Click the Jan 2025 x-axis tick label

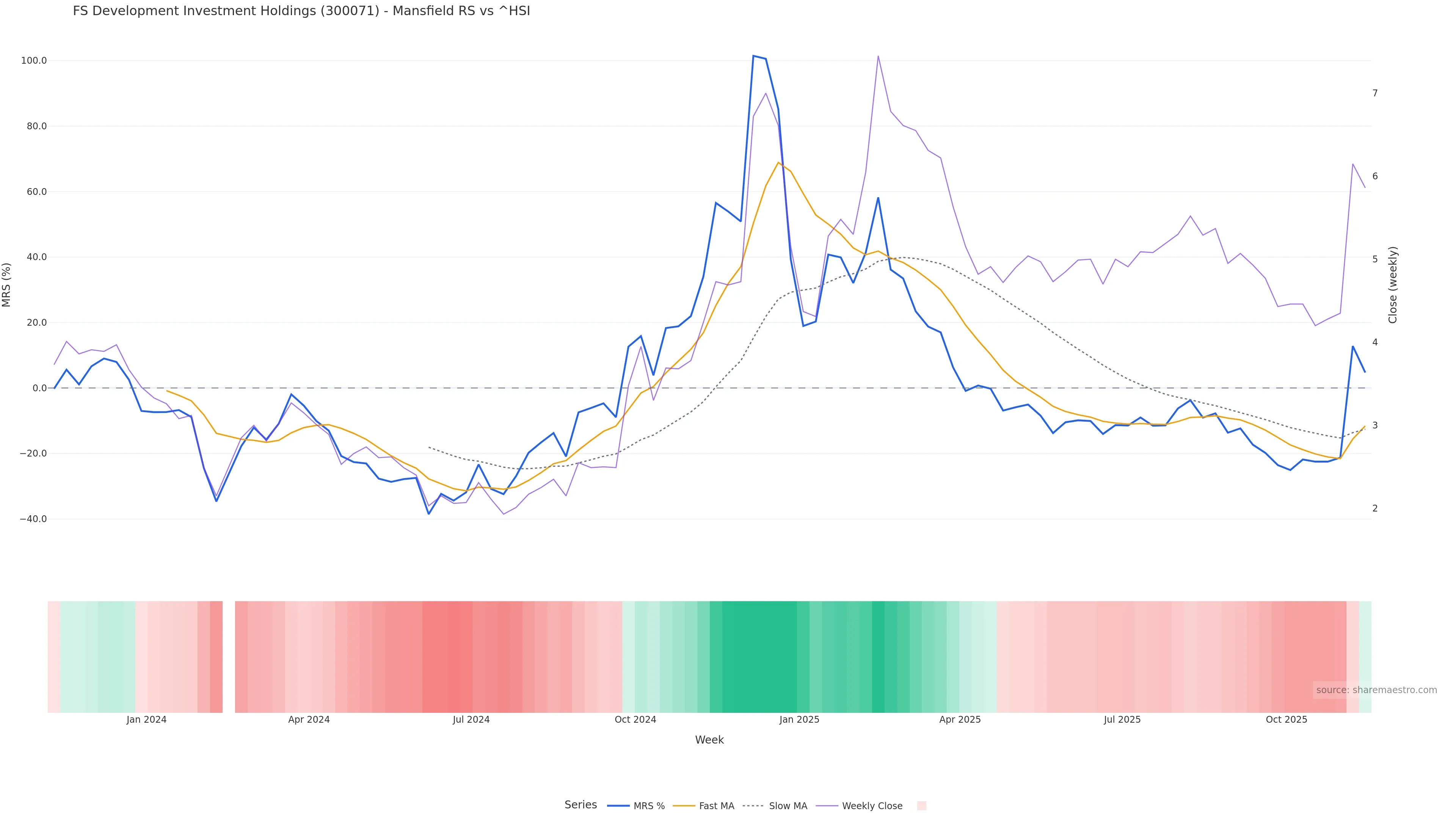799,720
